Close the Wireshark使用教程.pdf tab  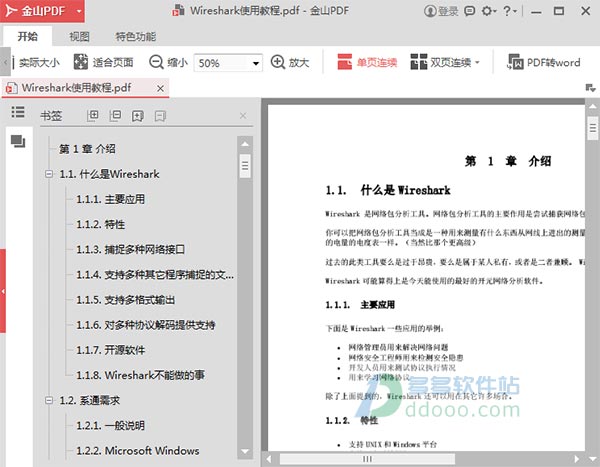point(160,88)
